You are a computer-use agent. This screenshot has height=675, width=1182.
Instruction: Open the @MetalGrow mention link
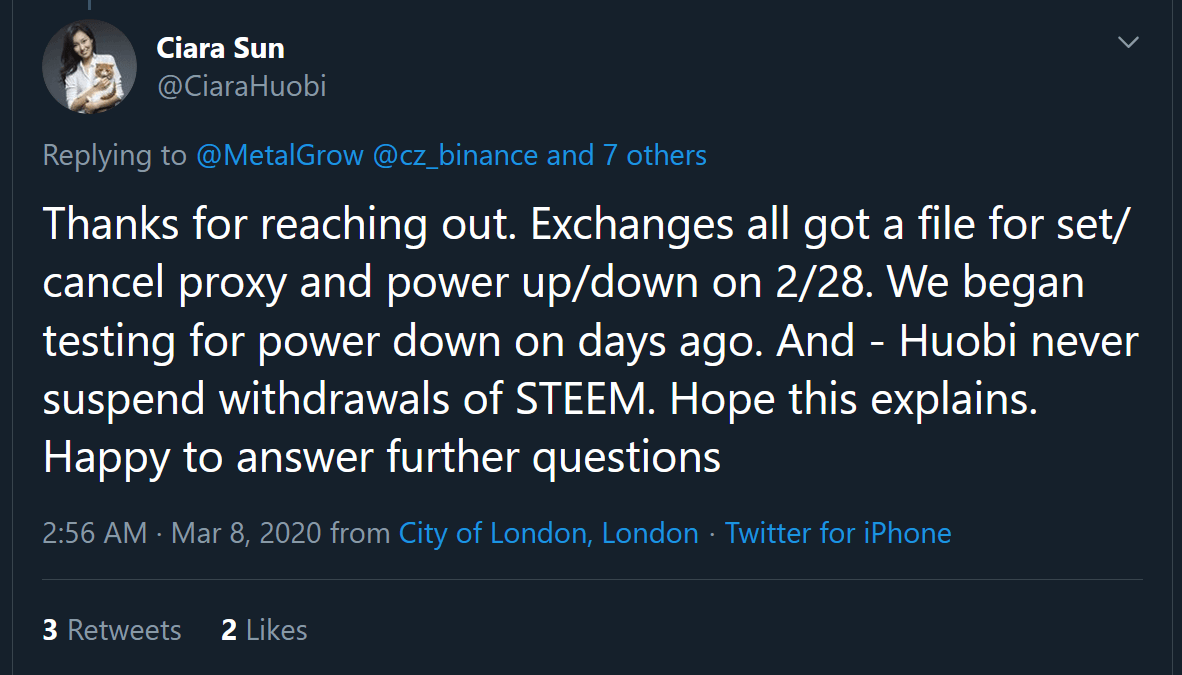(279, 156)
